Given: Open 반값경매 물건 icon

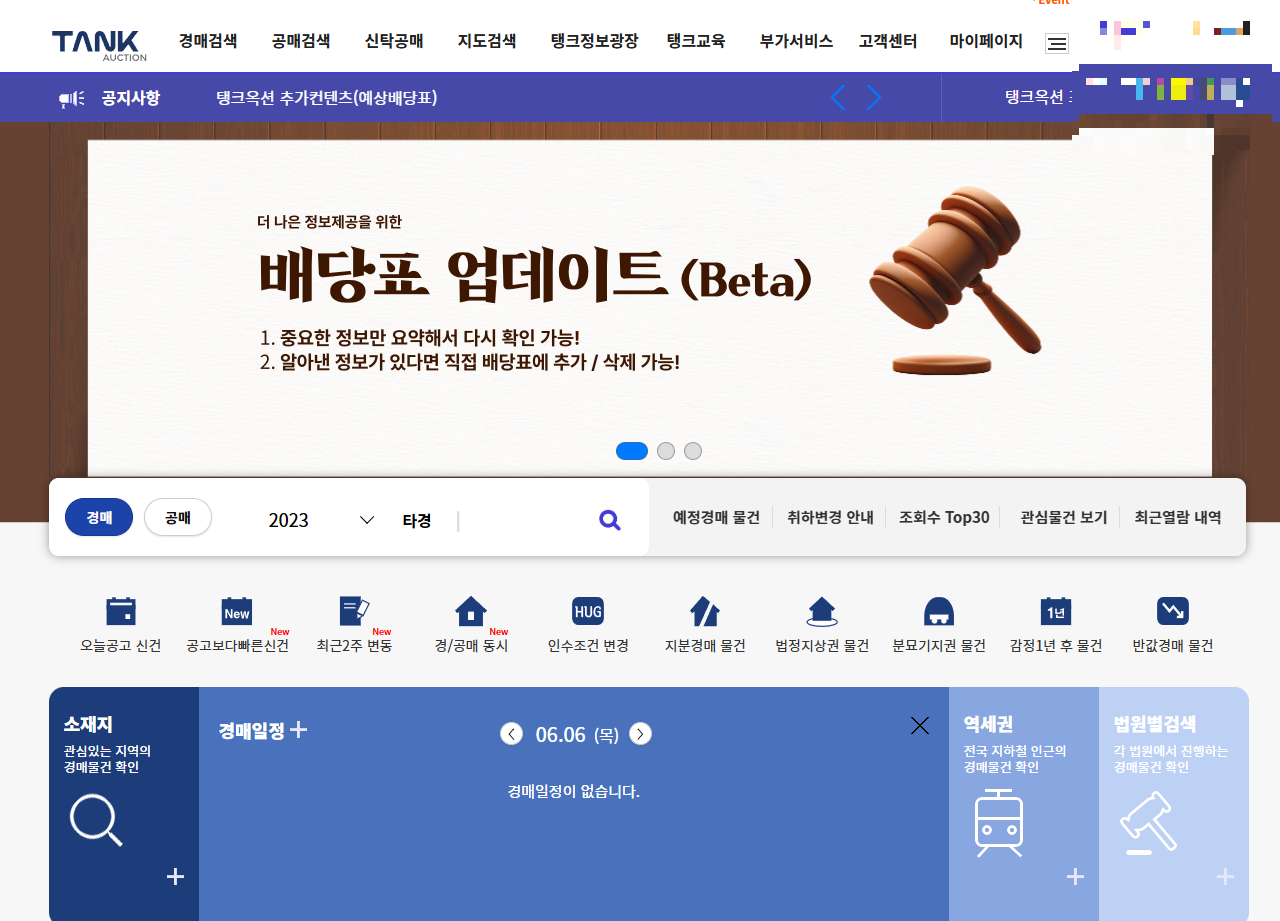Looking at the screenshot, I should [1173, 611].
